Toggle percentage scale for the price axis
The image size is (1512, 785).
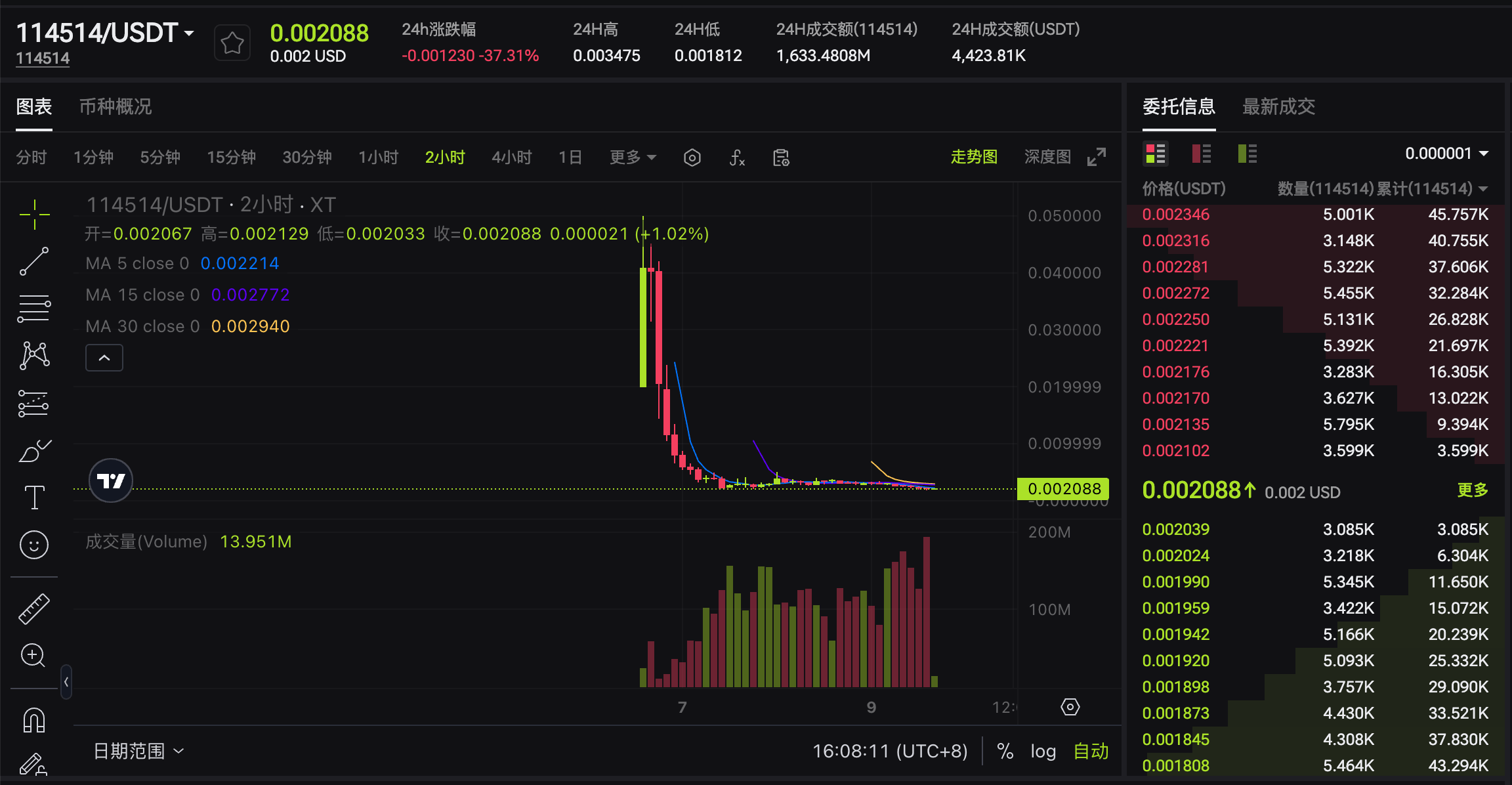pos(1005,751)
